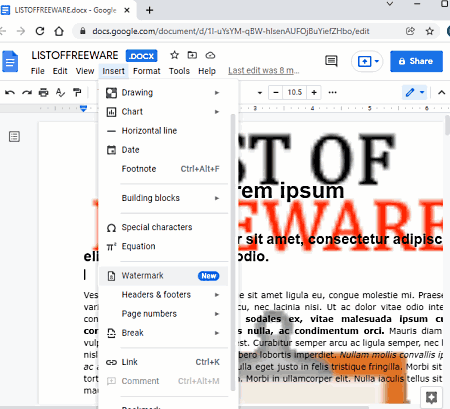Click the .DOCX badge
Screen dimensions: 450x409
142,56
